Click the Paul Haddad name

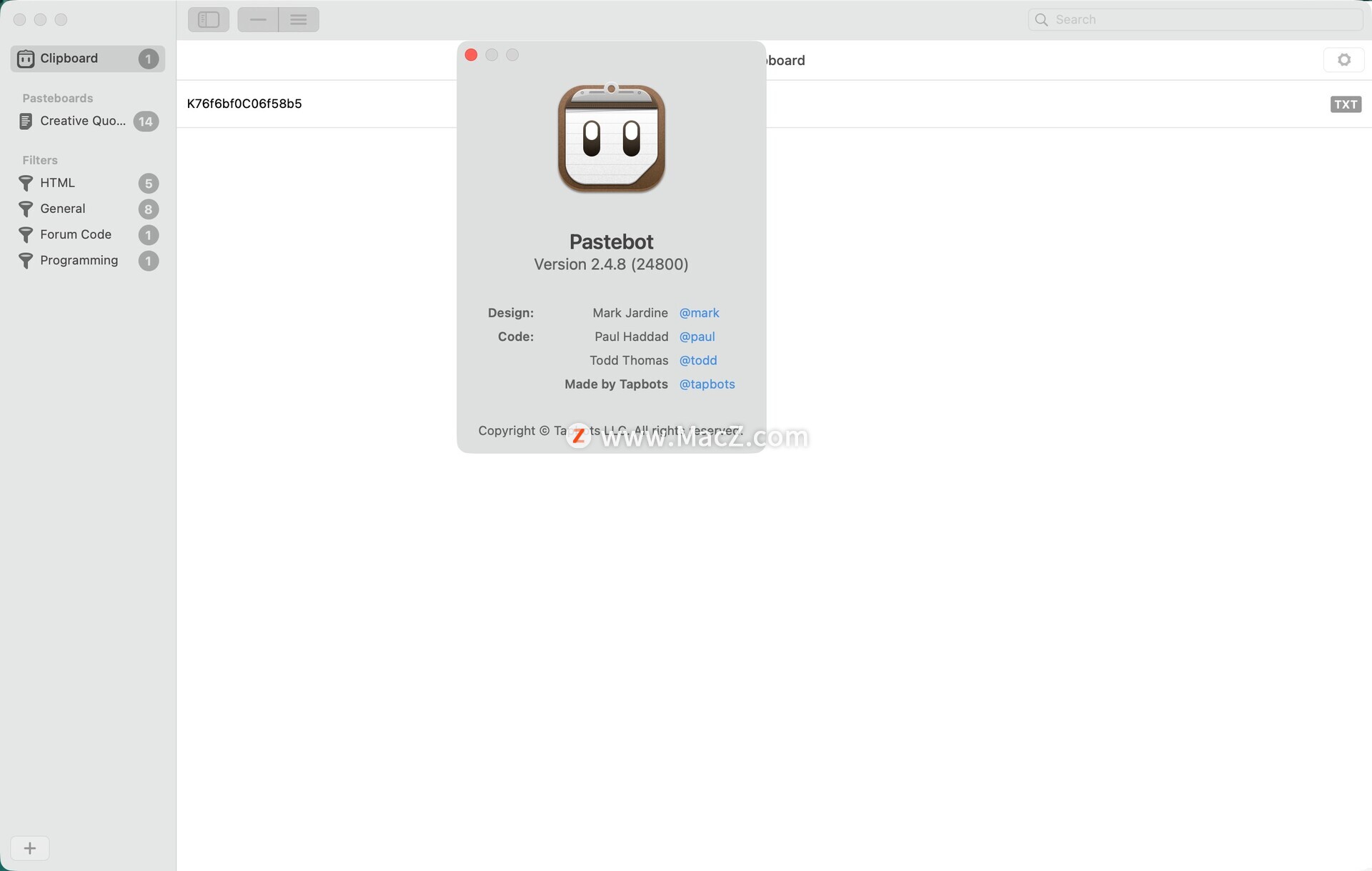632,337
